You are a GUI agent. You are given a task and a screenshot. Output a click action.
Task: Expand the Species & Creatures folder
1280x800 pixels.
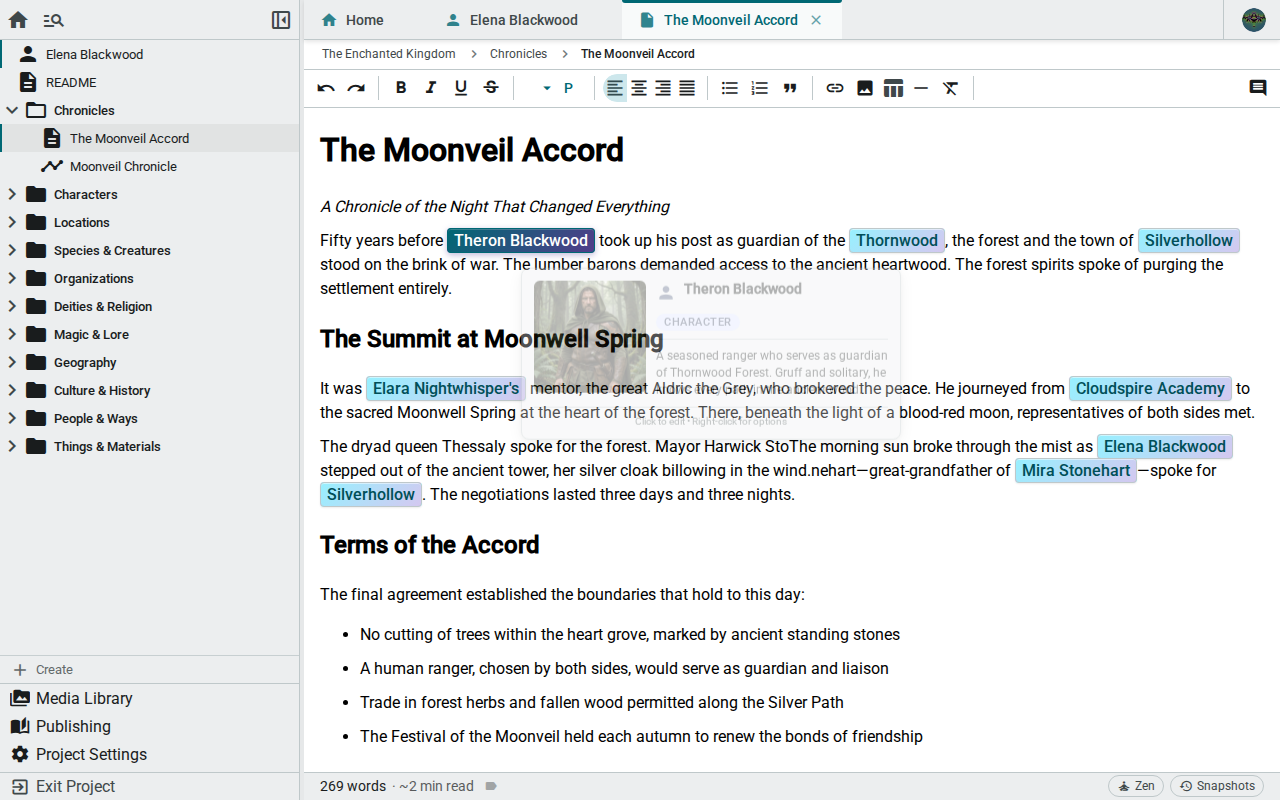pos(12,250)
